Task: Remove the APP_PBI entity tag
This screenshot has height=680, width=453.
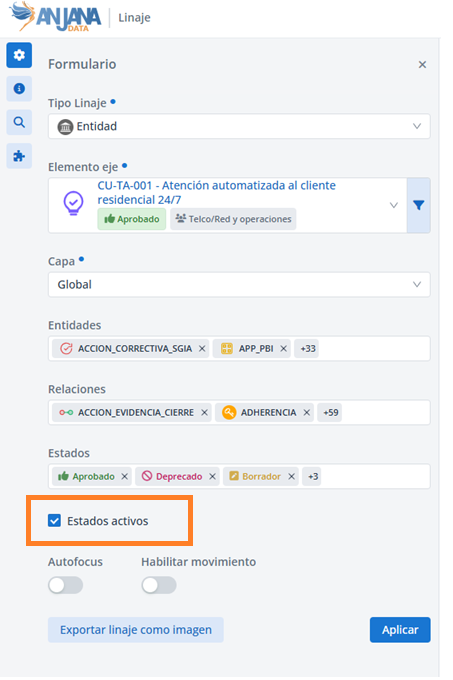Action: coord(284,349)
